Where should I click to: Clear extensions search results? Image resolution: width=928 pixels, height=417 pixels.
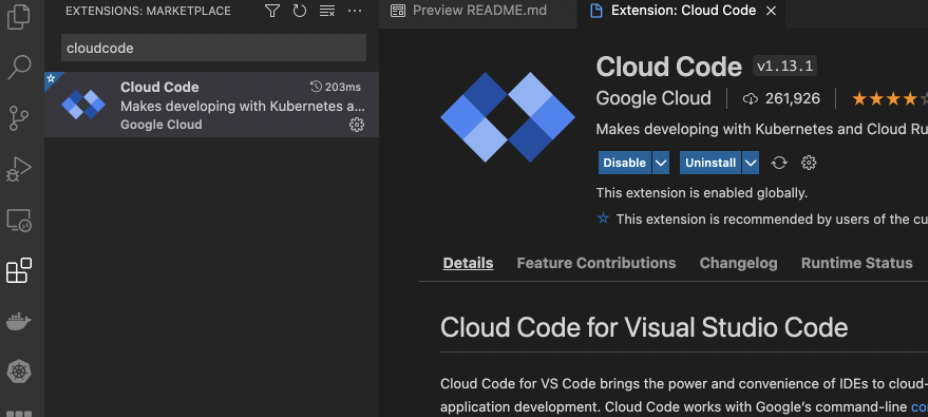tap(327, 11)
